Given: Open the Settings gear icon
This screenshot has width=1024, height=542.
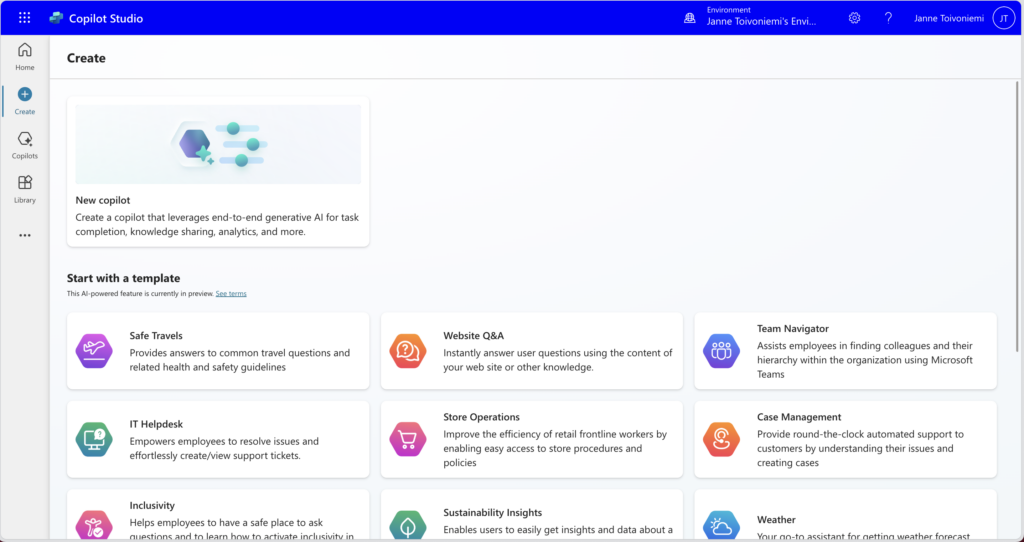Looking at the screenshot, I should [x=854, y=18].
